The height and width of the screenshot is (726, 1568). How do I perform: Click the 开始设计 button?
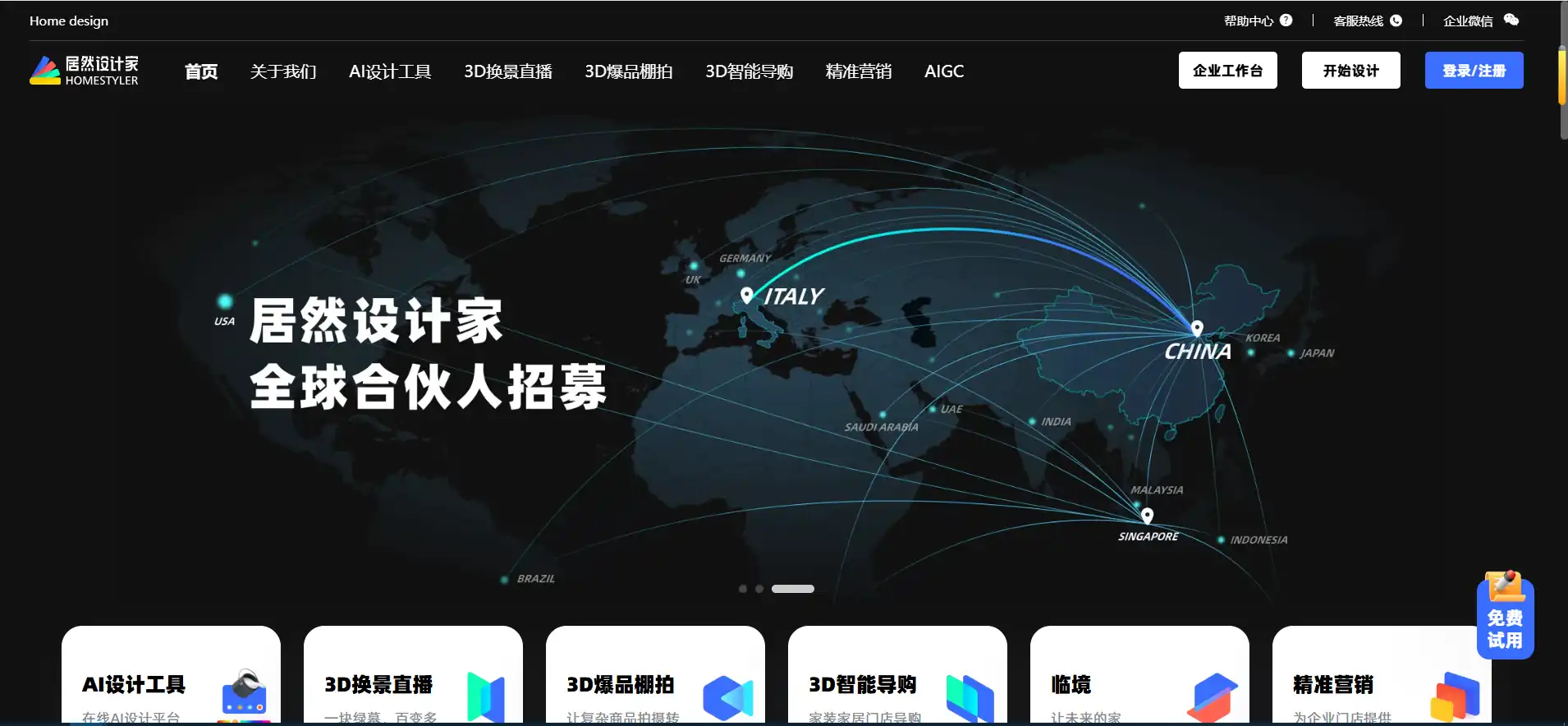pyautogui.click(x=1350, y=71)
